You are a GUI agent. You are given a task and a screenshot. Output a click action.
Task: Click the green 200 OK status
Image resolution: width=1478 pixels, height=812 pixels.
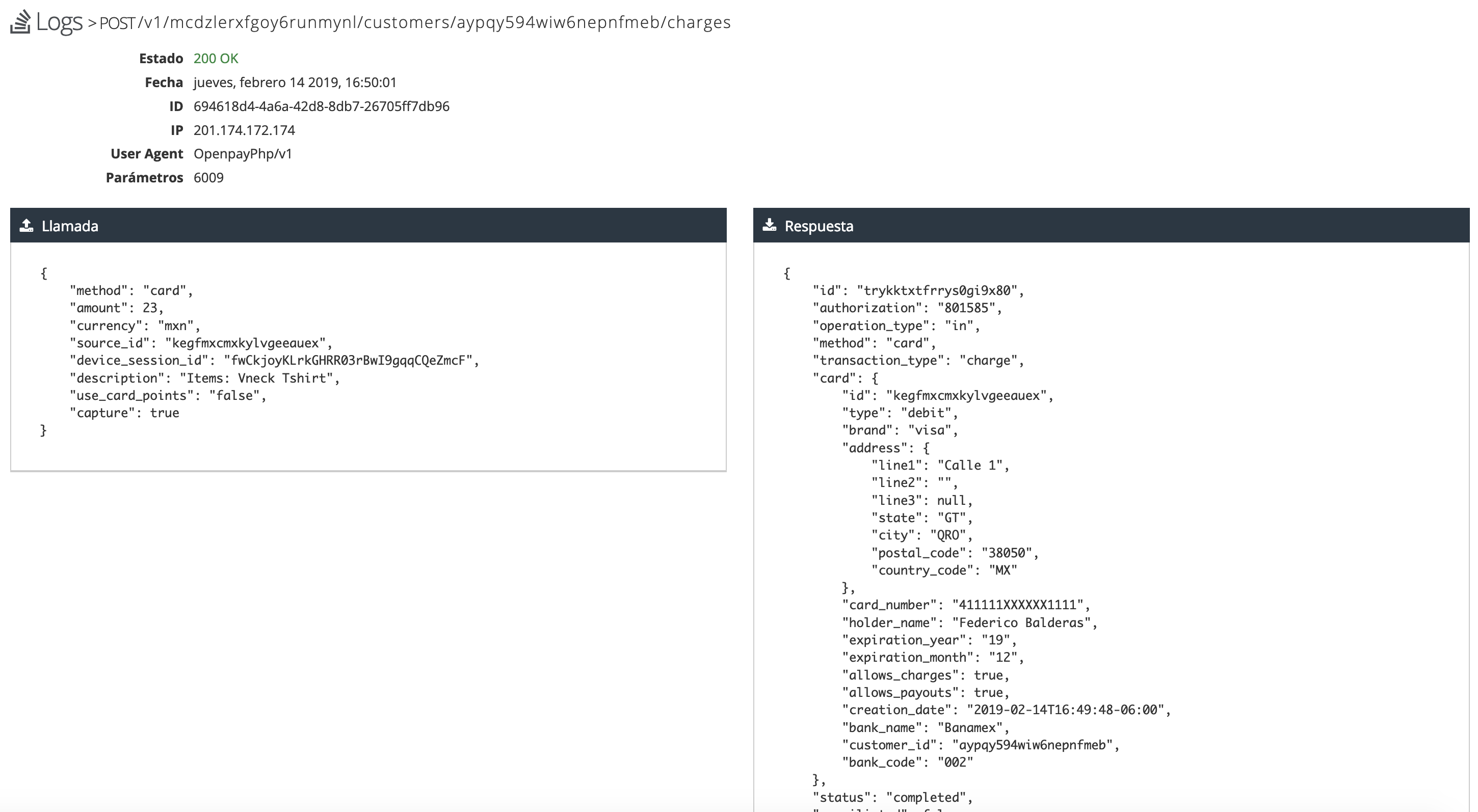(x=216, y=58)
